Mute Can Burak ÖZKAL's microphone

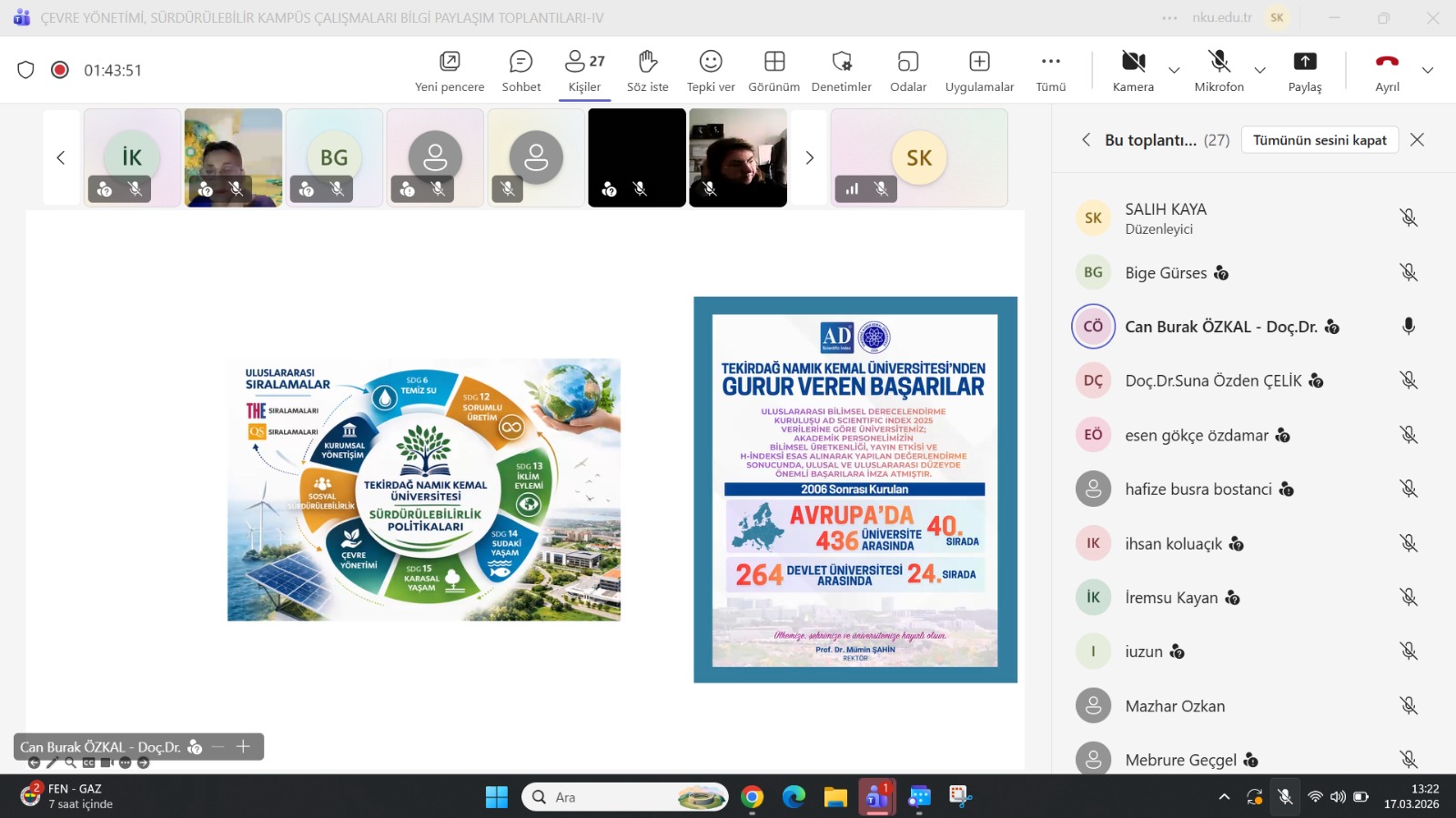[x=1408, y=327]
